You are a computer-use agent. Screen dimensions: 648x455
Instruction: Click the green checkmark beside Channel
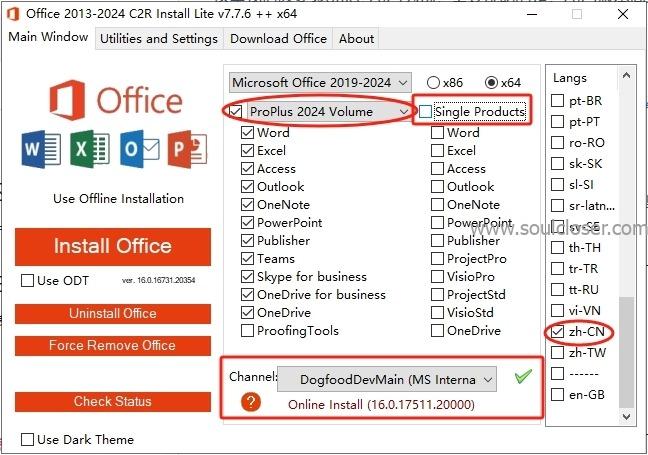click(523, 376)
